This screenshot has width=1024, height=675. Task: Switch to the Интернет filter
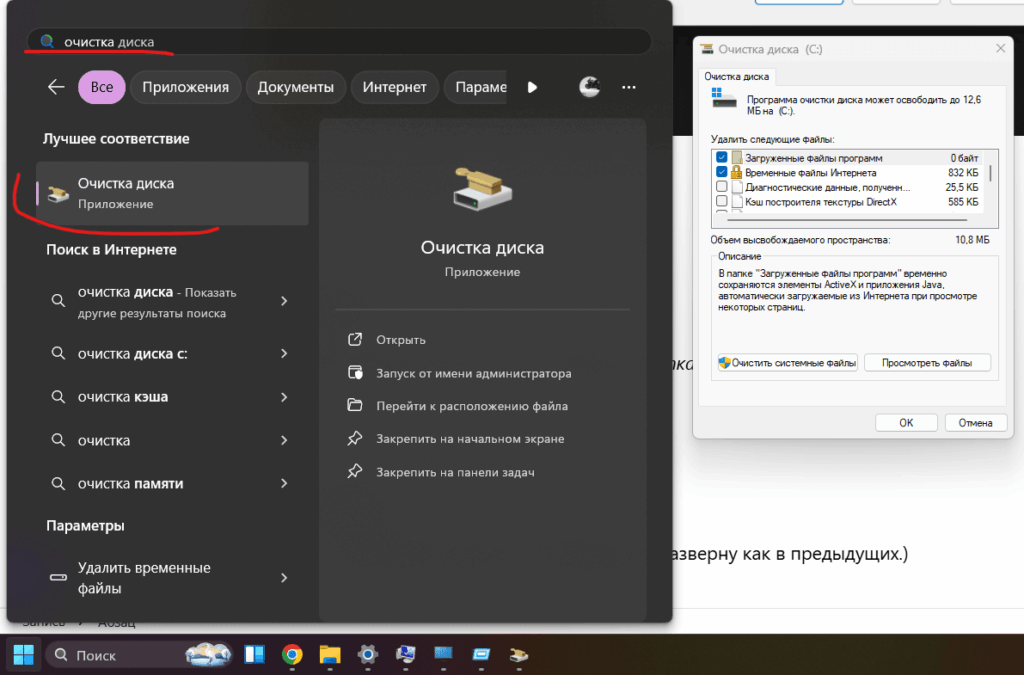pos(394,87)
